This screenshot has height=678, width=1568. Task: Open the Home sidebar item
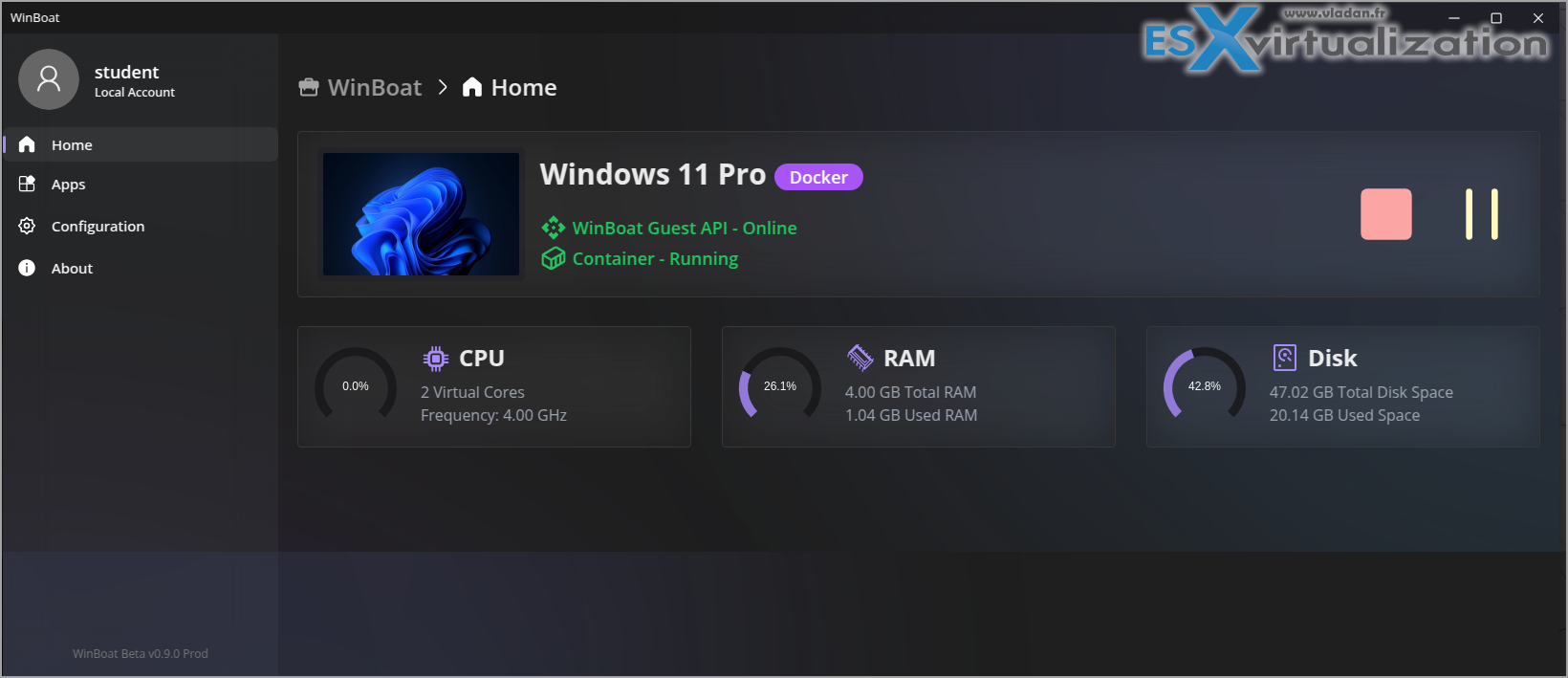point(72,145)
